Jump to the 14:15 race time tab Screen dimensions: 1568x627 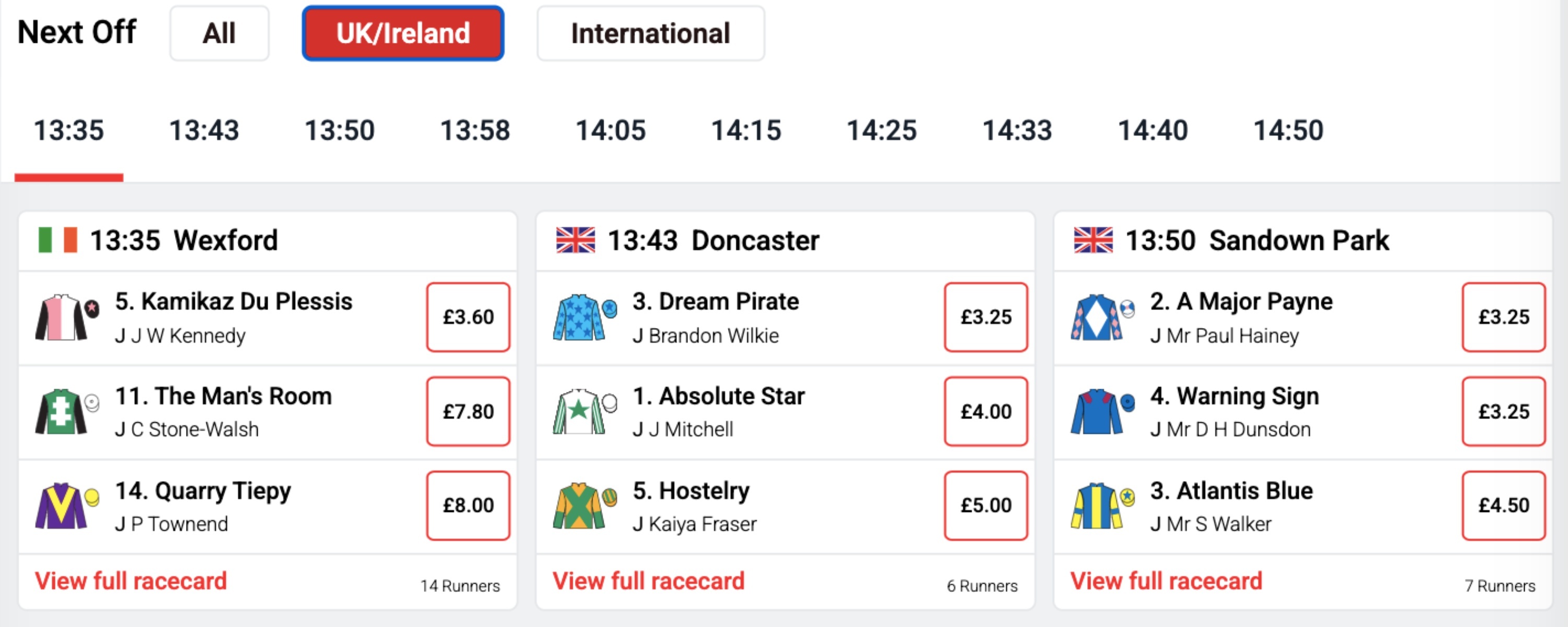[746, 131]
